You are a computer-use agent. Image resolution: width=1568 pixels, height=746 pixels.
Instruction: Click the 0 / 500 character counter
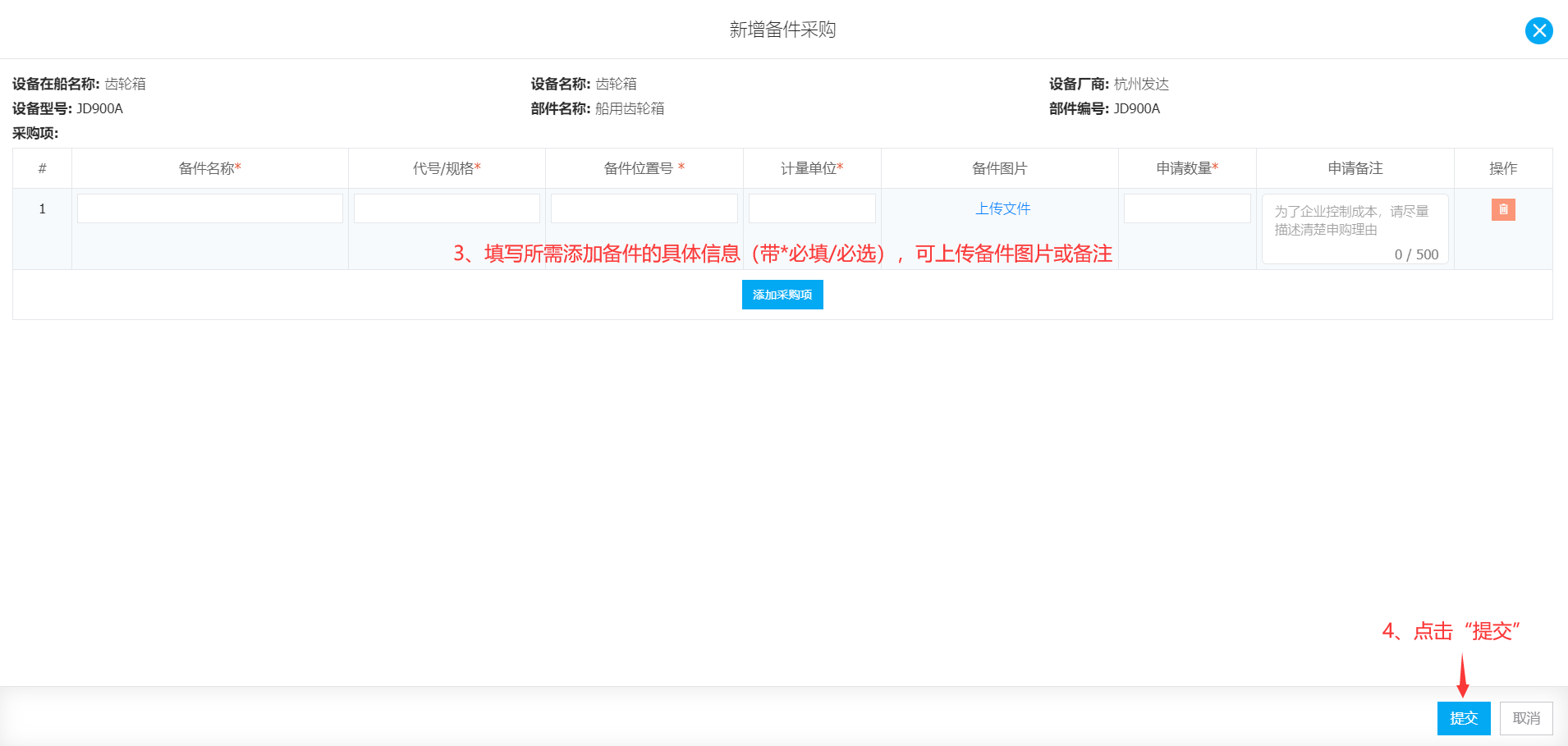[1416, 254]
